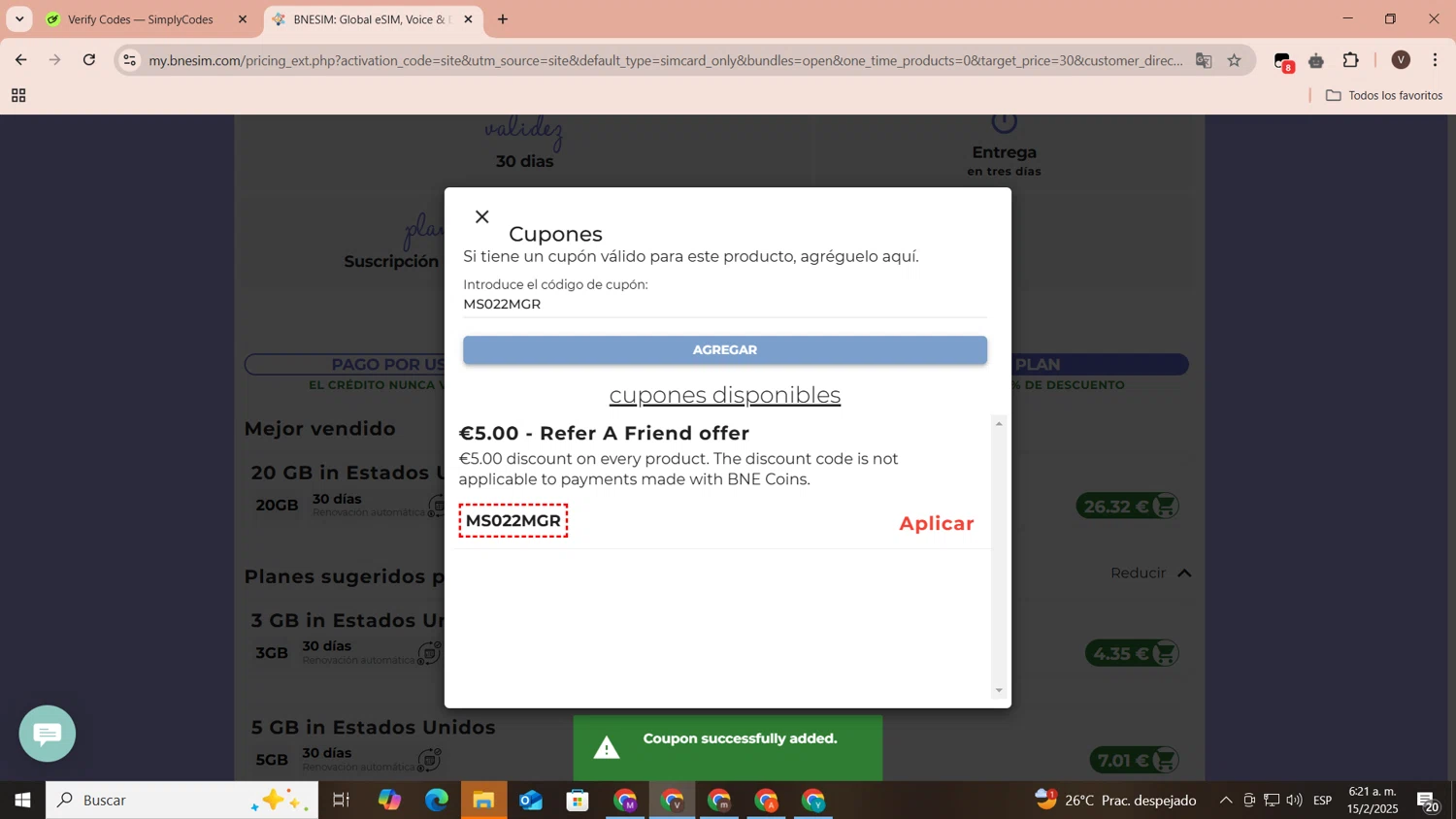
Task: Open the volume control in the system tray
Action: click(1294, 801)
